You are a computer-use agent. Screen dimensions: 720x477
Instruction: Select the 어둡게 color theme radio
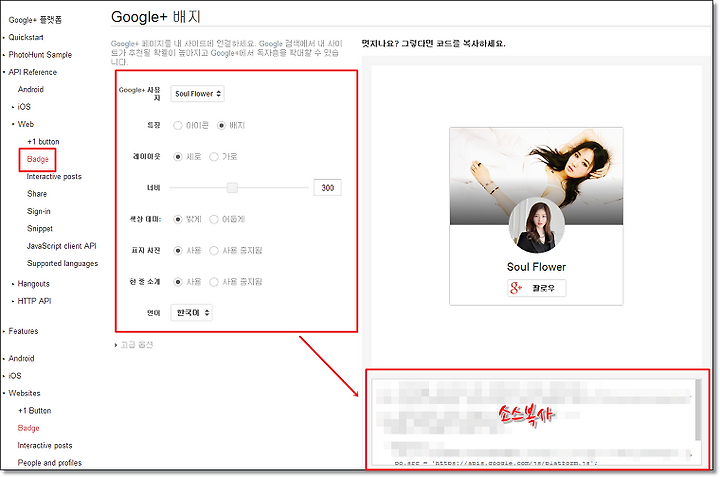pos(214,219)
